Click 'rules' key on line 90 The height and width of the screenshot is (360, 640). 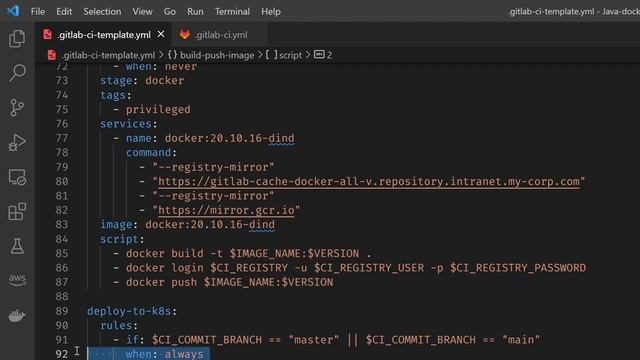point(116,326)
